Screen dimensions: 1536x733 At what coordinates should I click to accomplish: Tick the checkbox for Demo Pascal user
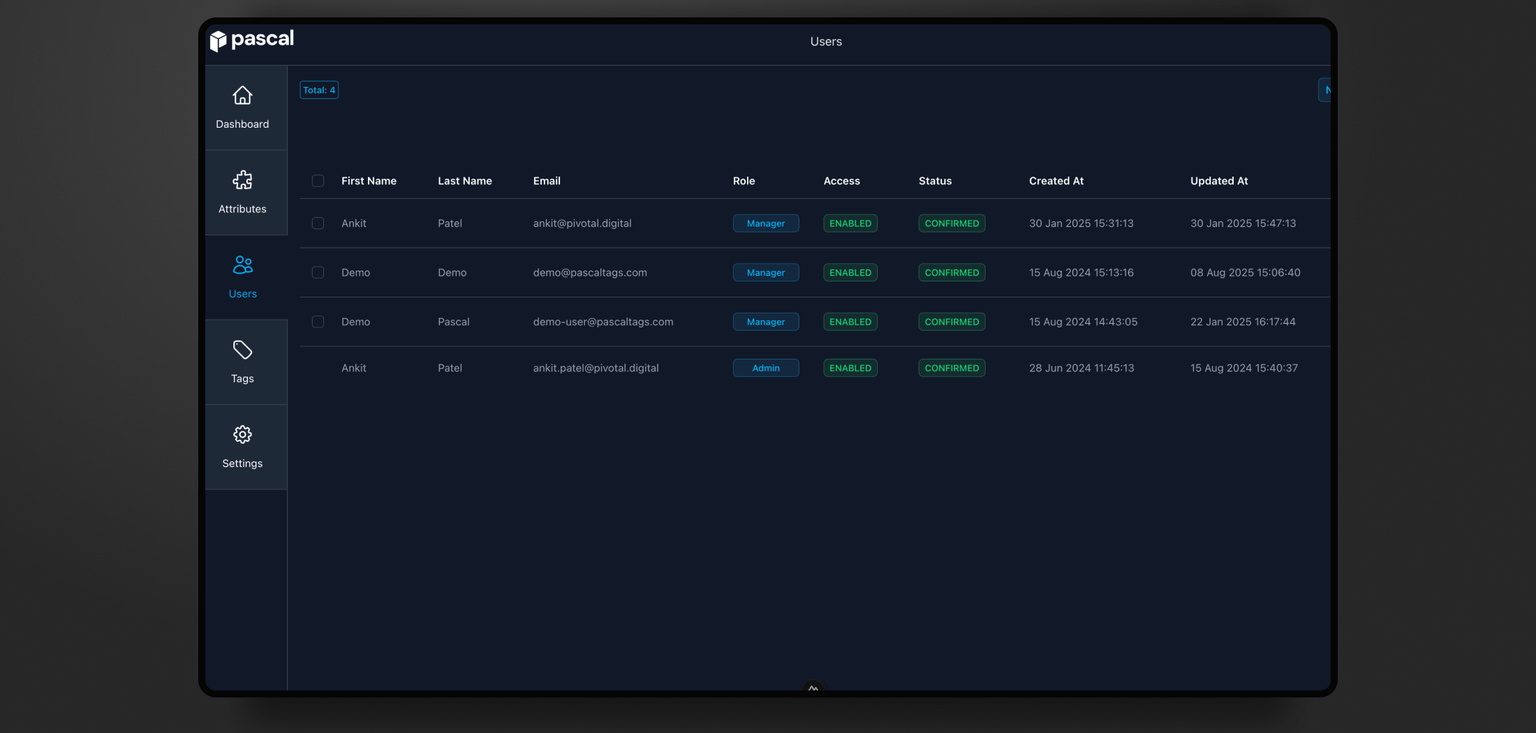click(x=318, y=322)
